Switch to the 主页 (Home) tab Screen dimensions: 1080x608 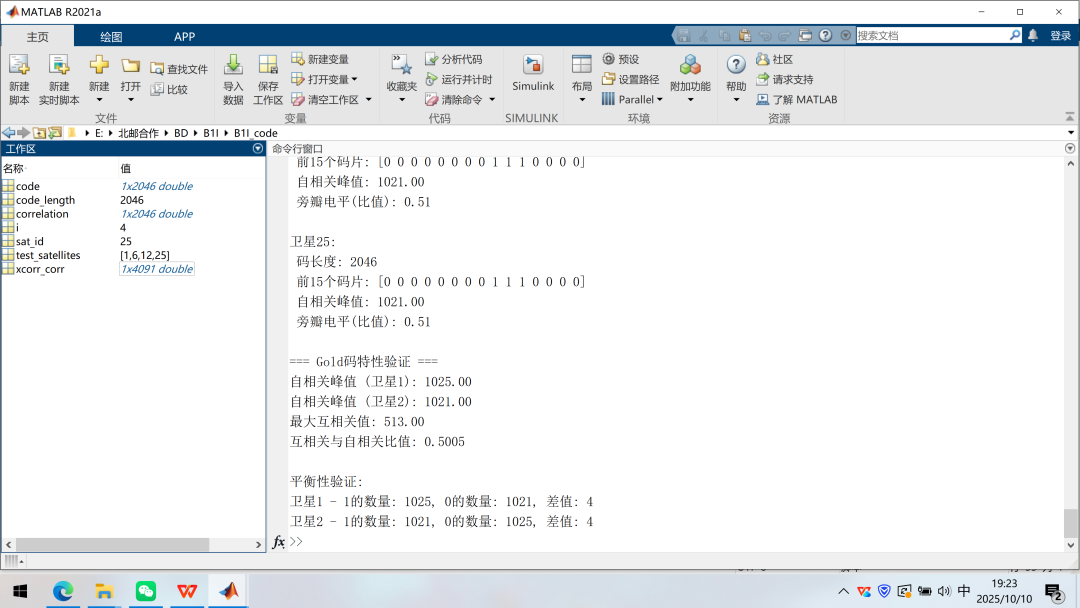(38, 36)
